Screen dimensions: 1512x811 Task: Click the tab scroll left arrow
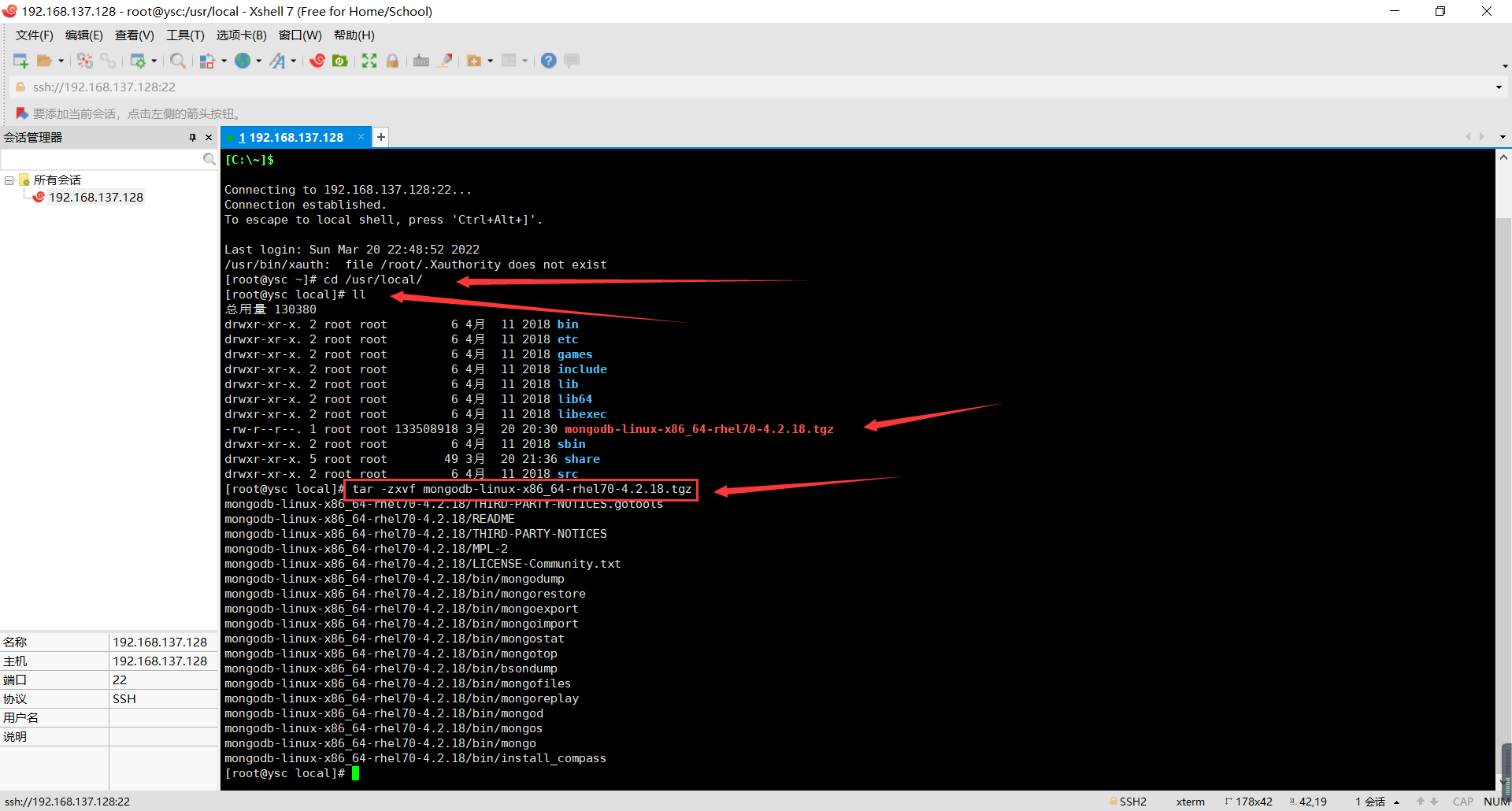tap(1468, 137)
